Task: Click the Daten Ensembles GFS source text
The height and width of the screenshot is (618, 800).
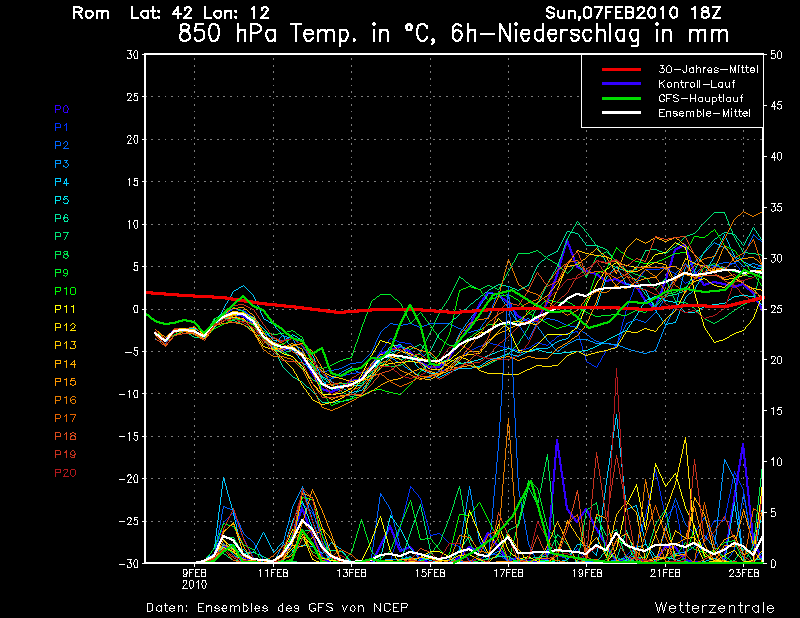Action: point(277,607)
